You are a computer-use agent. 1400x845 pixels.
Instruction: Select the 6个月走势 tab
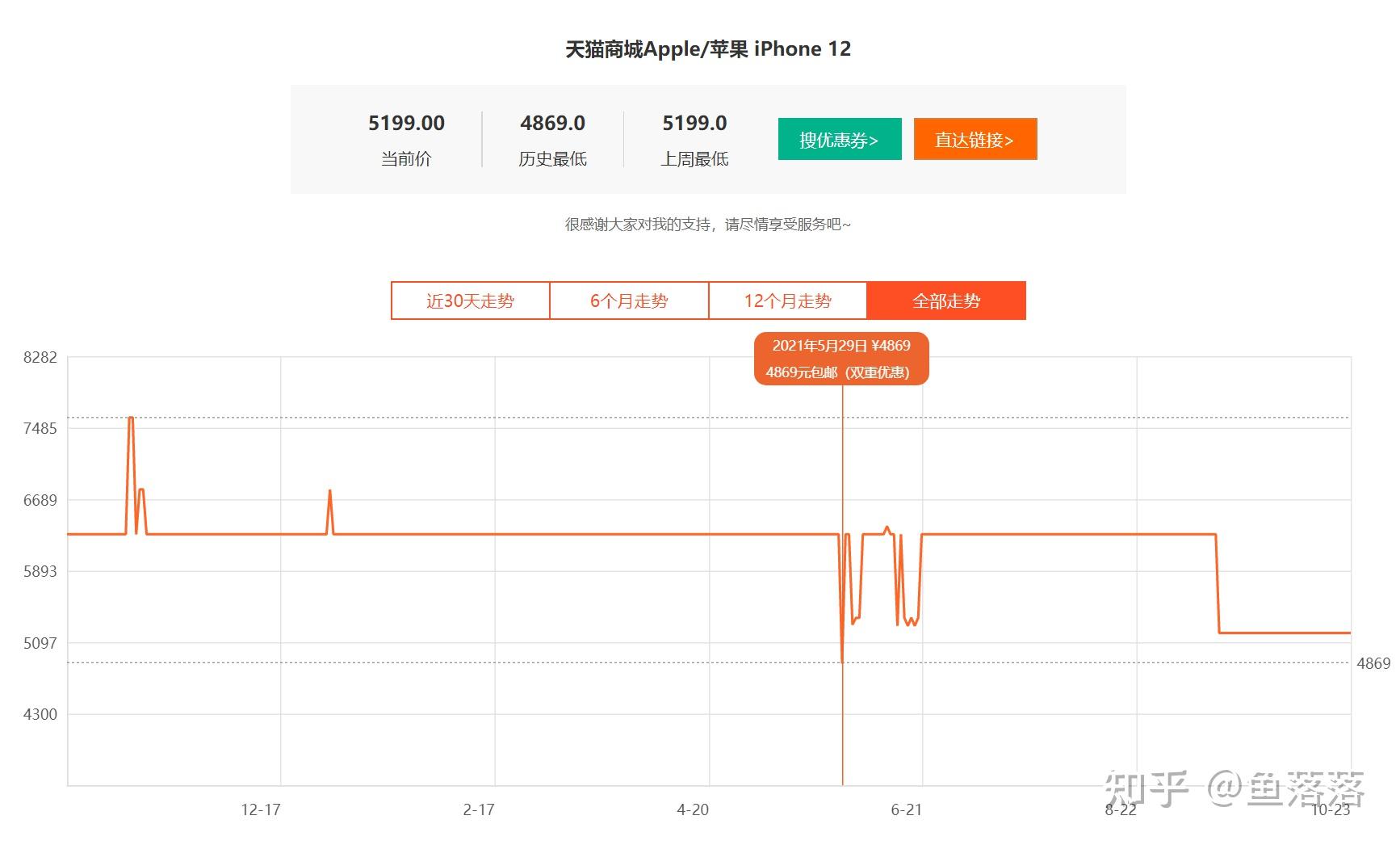coord(629,301)
